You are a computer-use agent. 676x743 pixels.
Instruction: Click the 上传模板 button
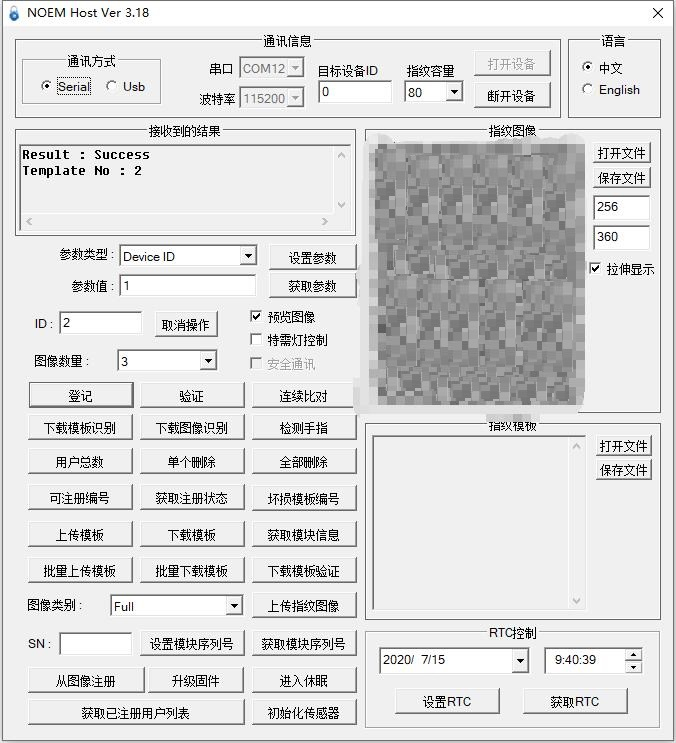pos(80,535)
